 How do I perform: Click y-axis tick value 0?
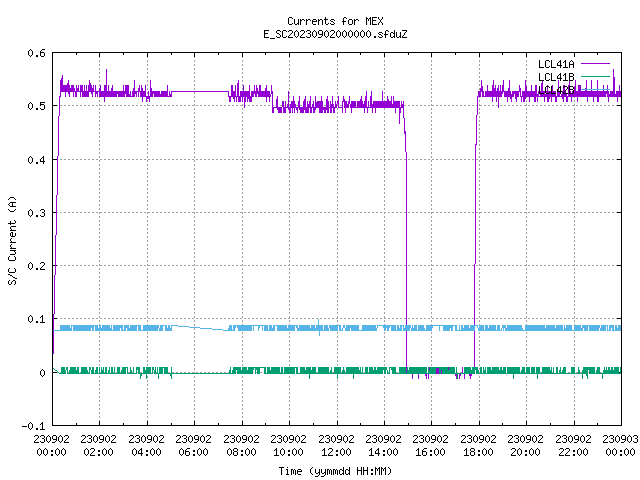[42, 373]
